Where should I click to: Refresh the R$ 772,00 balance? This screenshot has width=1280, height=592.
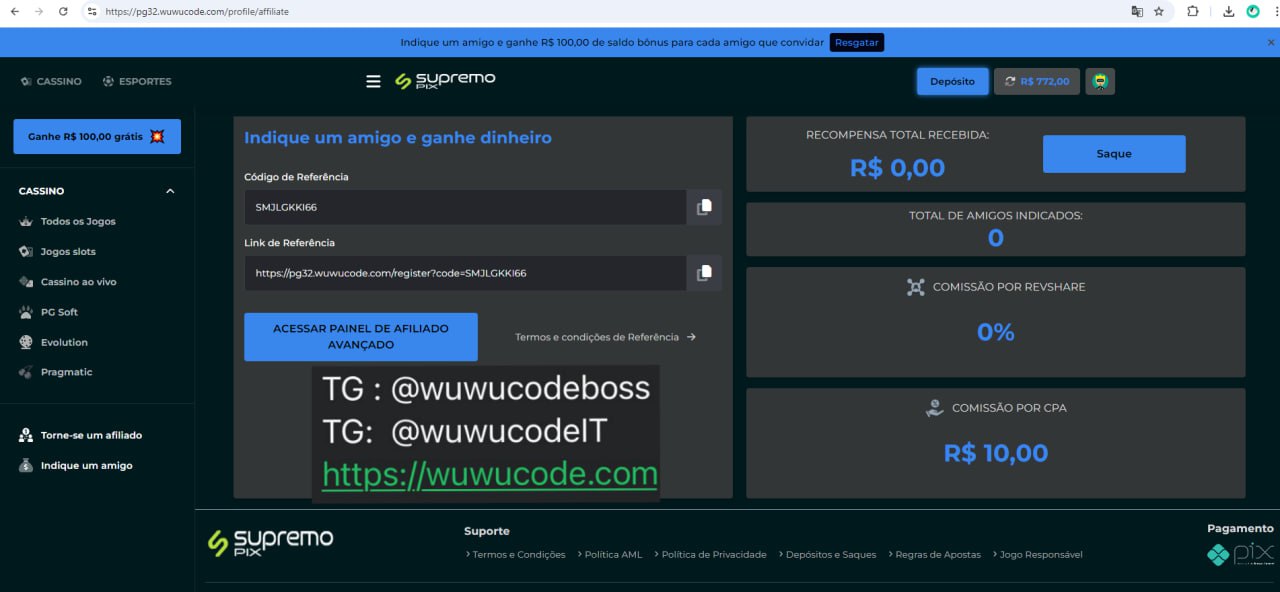(x=1010, y=82)
